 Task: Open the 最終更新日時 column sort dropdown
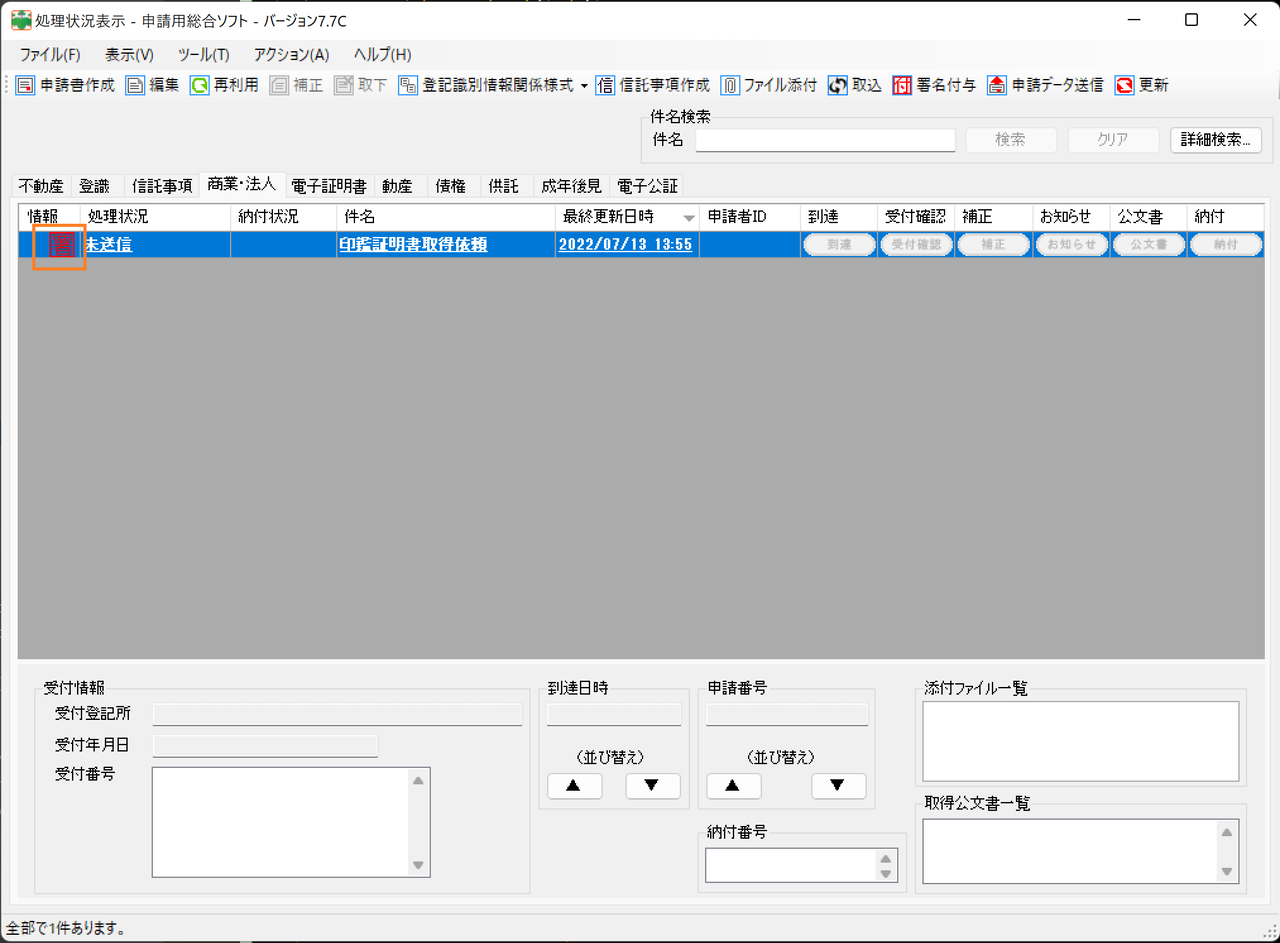[x=691, y=216]
